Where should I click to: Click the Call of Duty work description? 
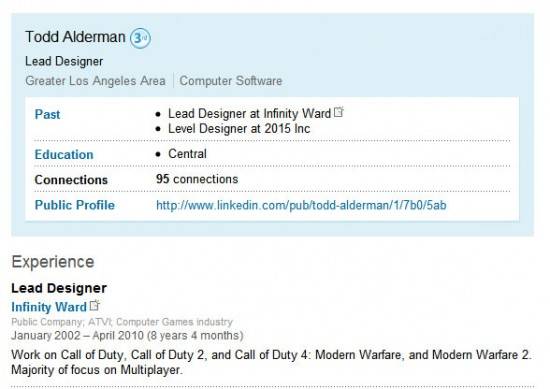[271, 362]
